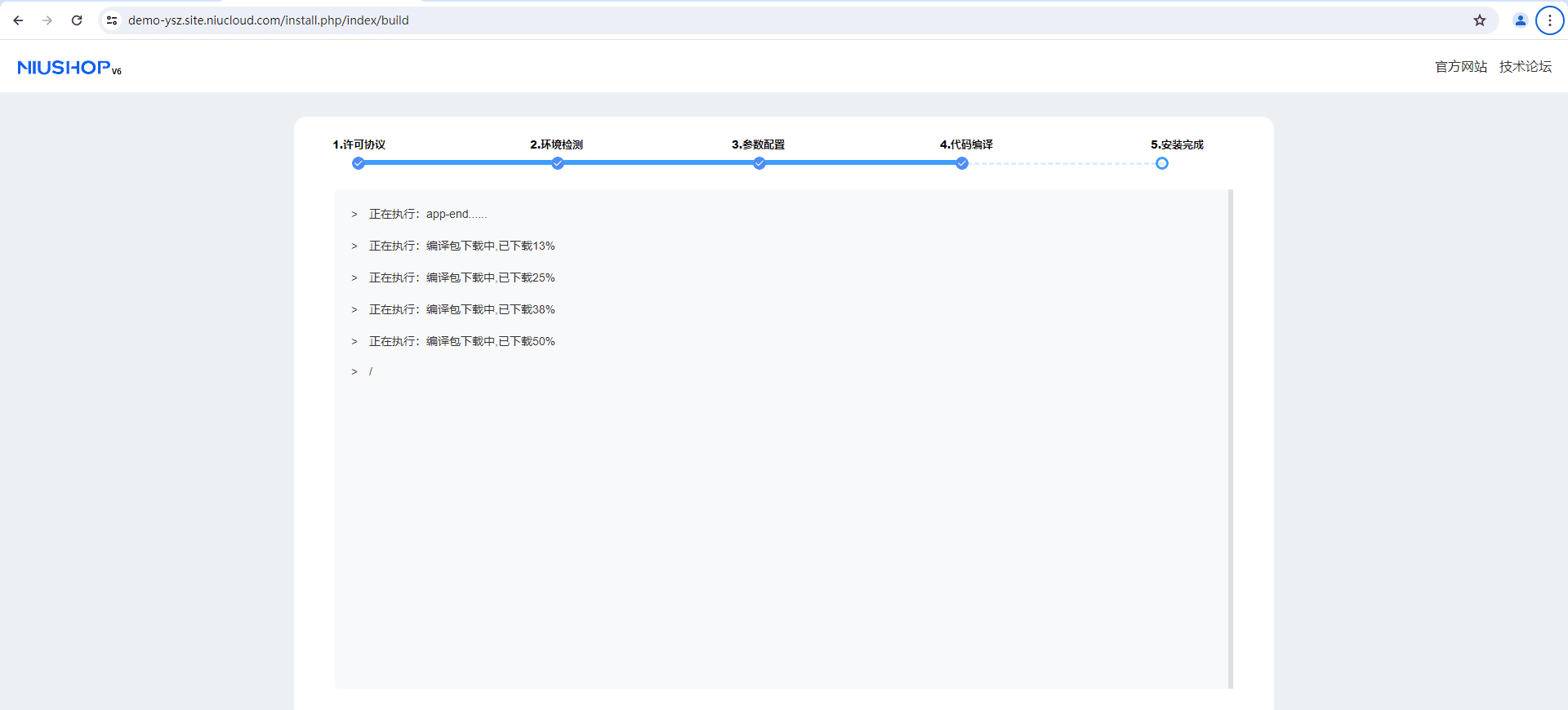Viewport: 1568px width, 710px height.
Task: Open the 官方网站 link
Action: (1460, 67)
